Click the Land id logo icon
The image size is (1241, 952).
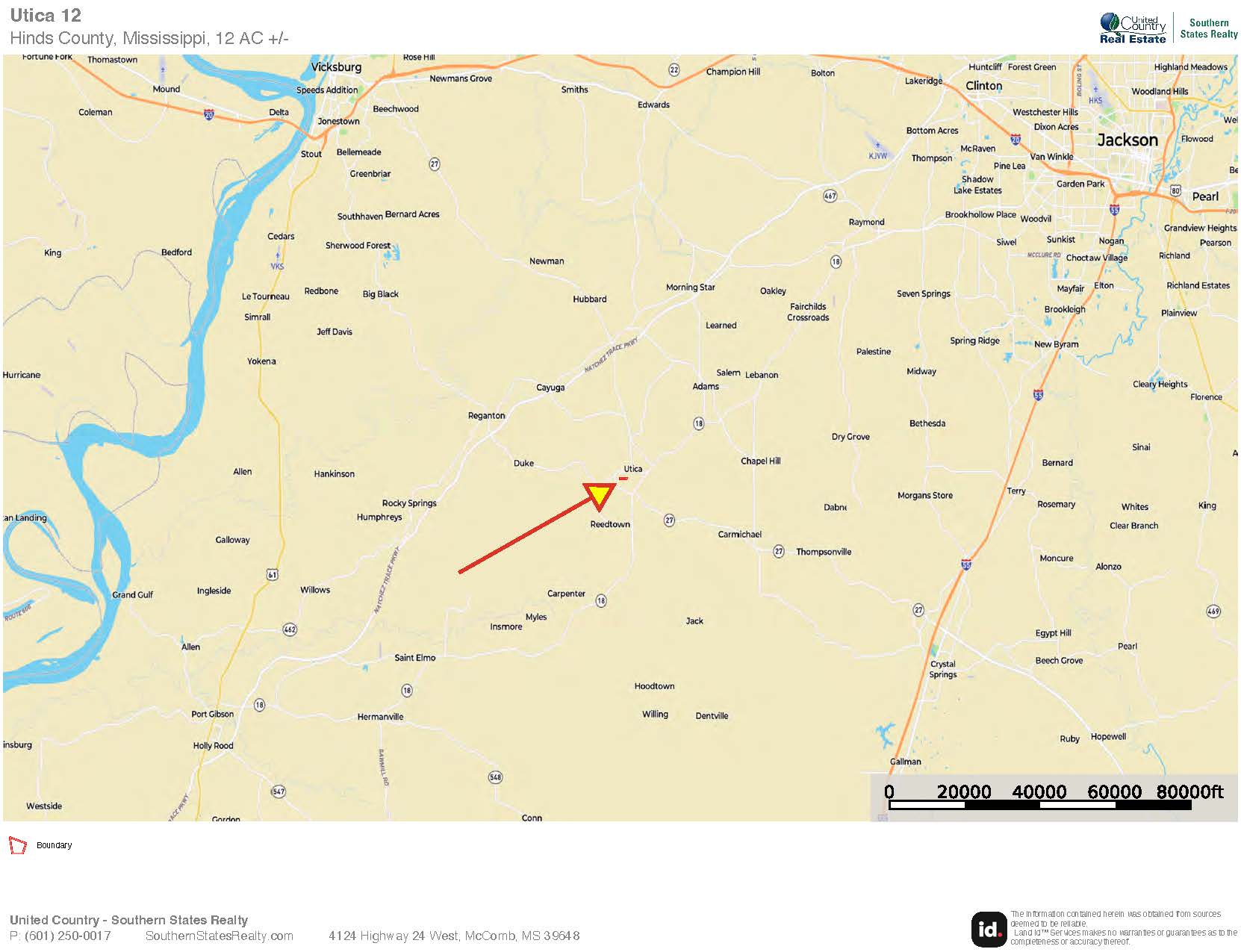989,929
